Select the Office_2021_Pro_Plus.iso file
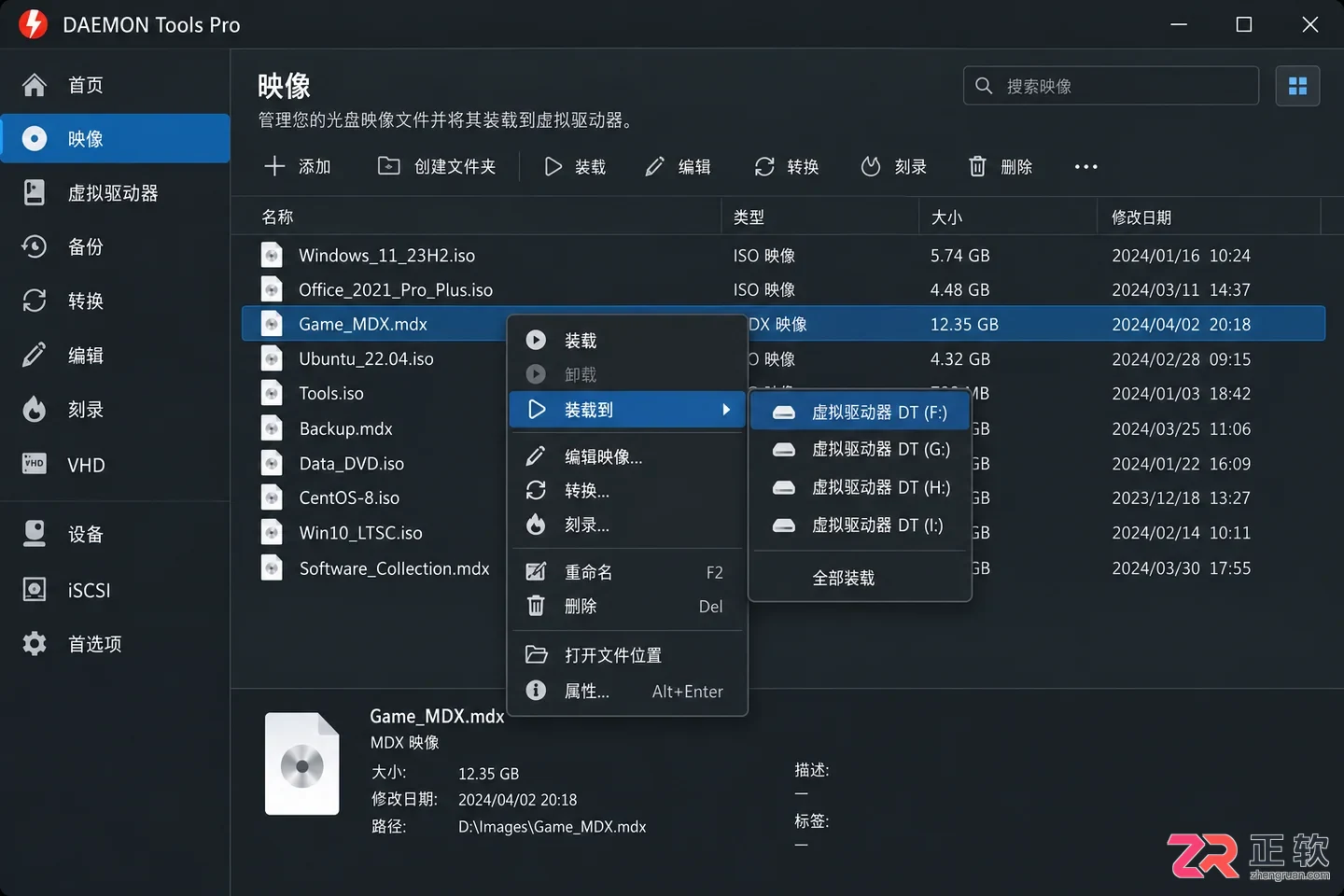The height and width of the screenshot is (896, 1344). (396, 290)
